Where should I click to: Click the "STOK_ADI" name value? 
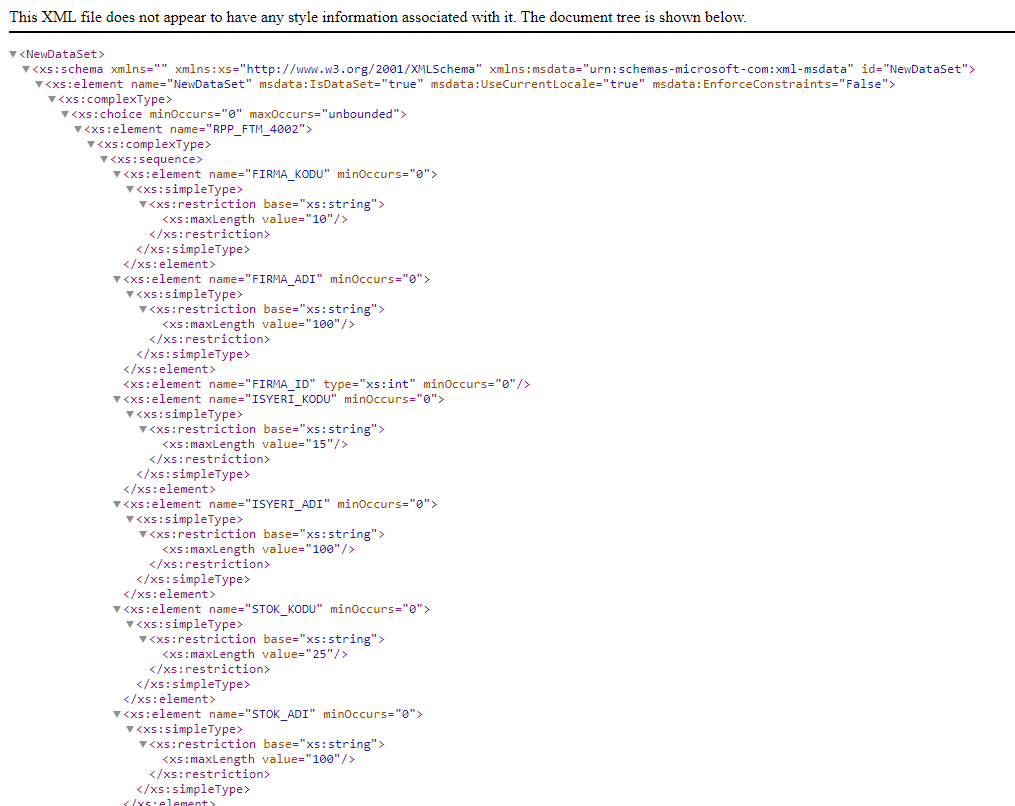pyautogui.click(x=280, y=714)
